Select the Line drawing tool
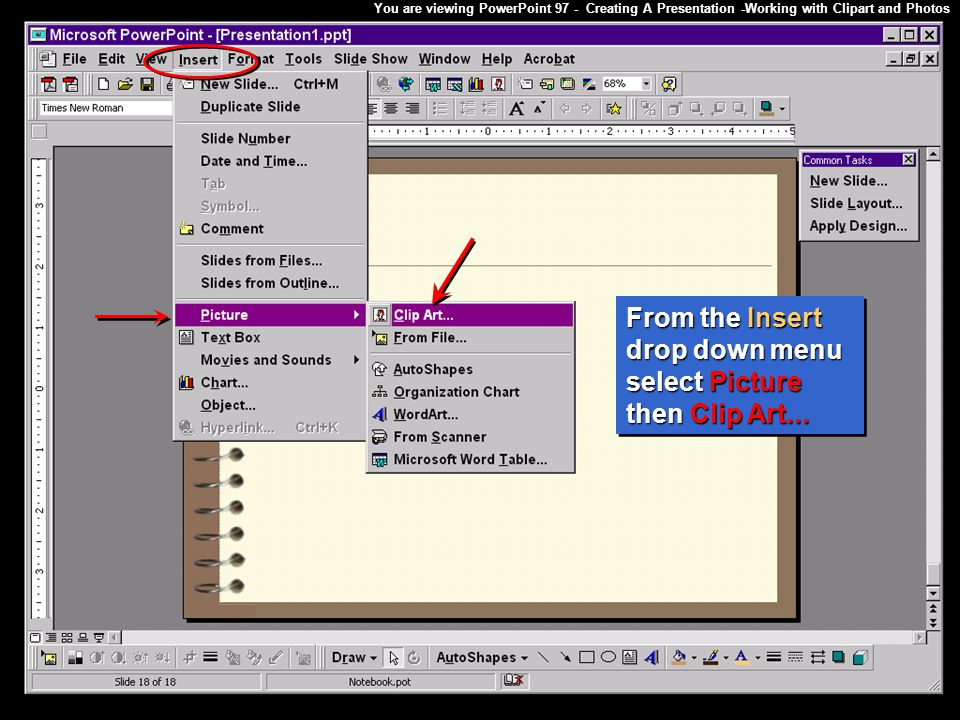Screen dimensions: 960x720 click(543, 658)
